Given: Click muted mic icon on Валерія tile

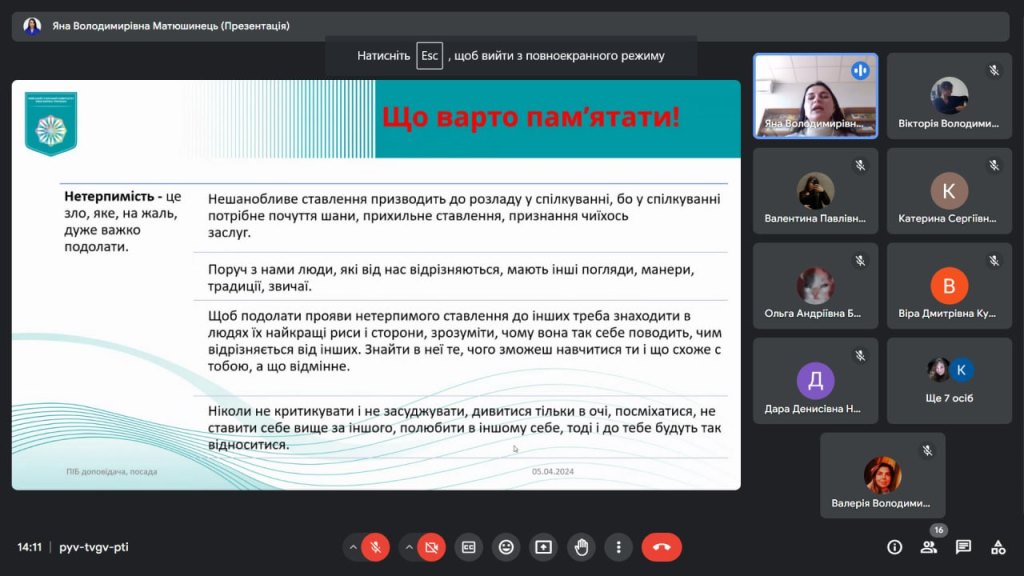Looking at the screenshot, I should pos(927,450).
